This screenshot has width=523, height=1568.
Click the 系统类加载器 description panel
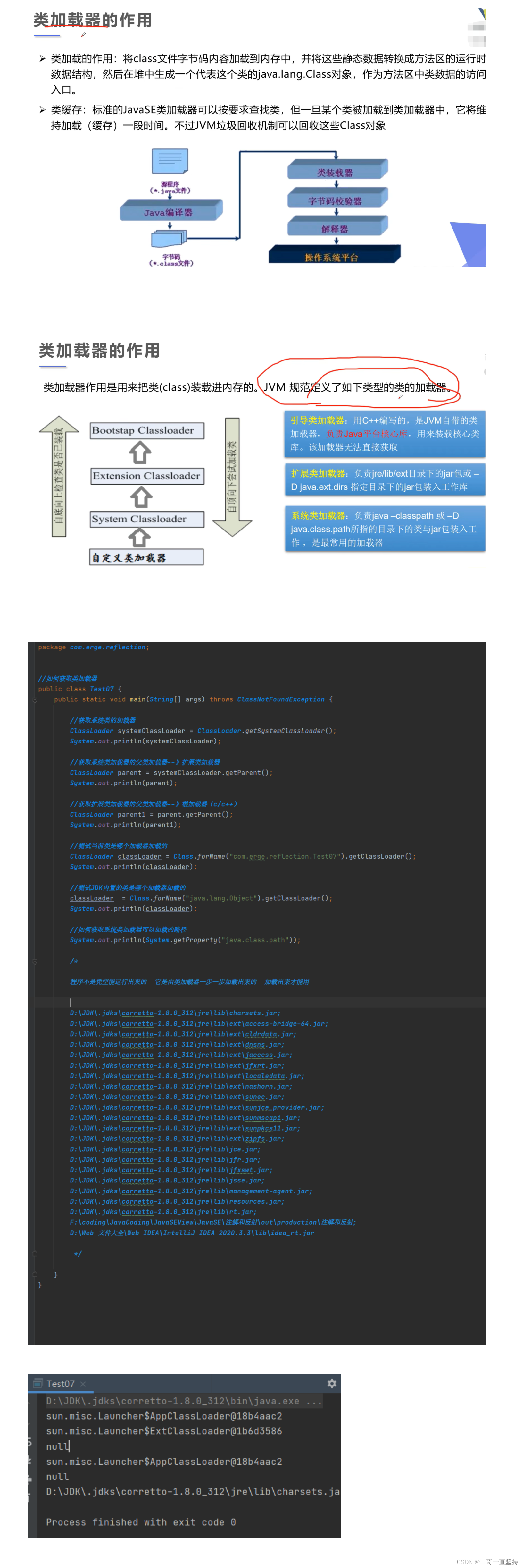[384, 529]
